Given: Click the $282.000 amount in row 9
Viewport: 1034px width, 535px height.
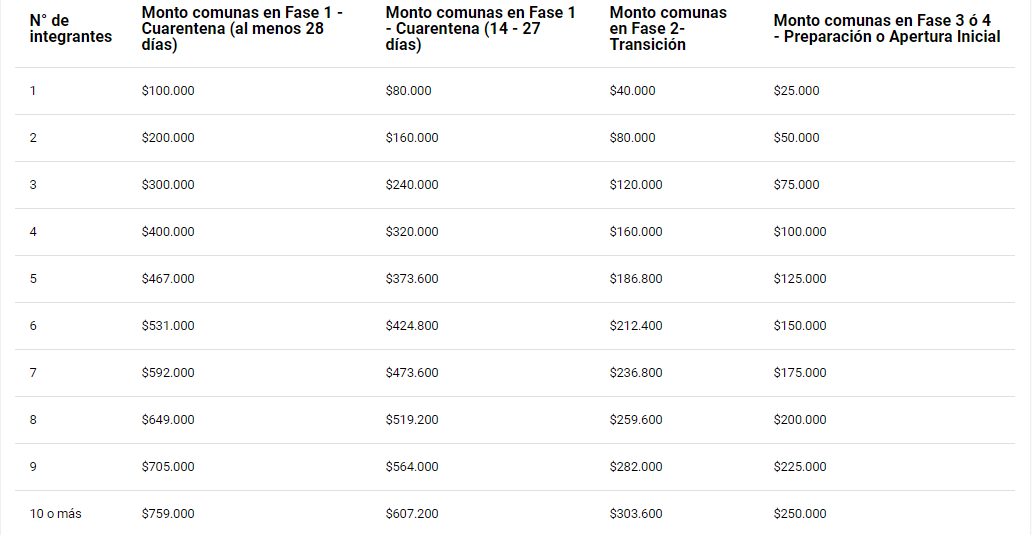Looking at the screenshot, I should point(636,467).
